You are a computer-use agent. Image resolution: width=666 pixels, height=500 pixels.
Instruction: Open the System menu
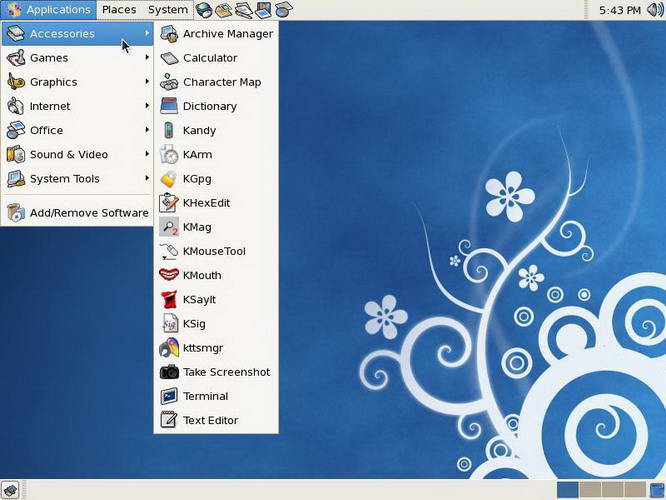[x=167, y=10]
